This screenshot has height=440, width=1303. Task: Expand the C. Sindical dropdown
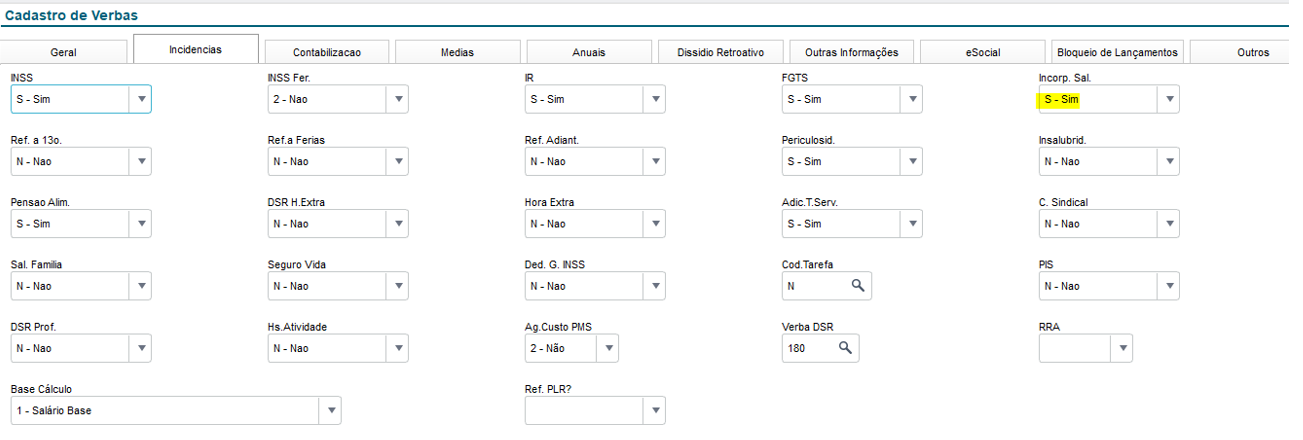coord(1169,224)
